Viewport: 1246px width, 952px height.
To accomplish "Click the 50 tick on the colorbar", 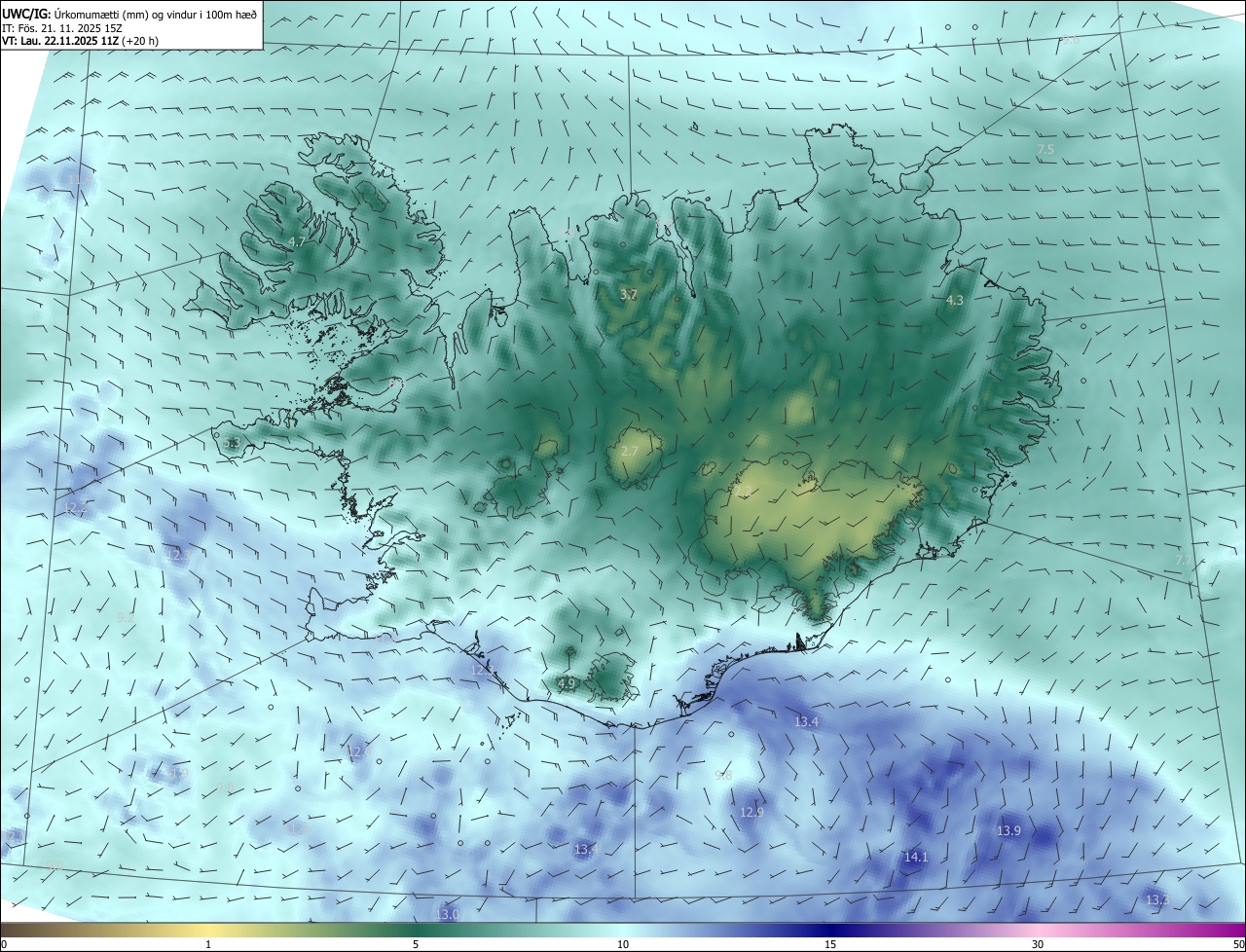I will pos(1238,944).
